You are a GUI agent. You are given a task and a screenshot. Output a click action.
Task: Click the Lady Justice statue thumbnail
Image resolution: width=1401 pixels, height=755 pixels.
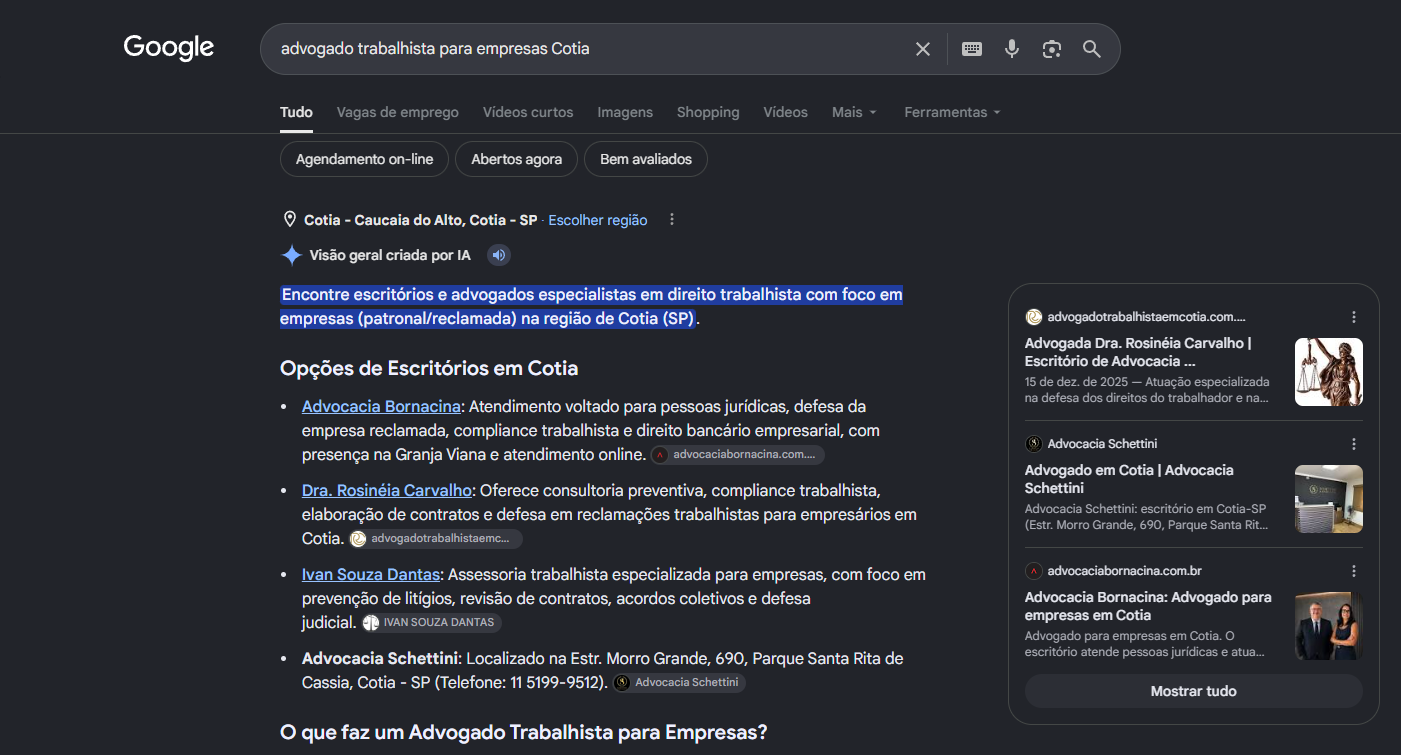[1329, 372]
